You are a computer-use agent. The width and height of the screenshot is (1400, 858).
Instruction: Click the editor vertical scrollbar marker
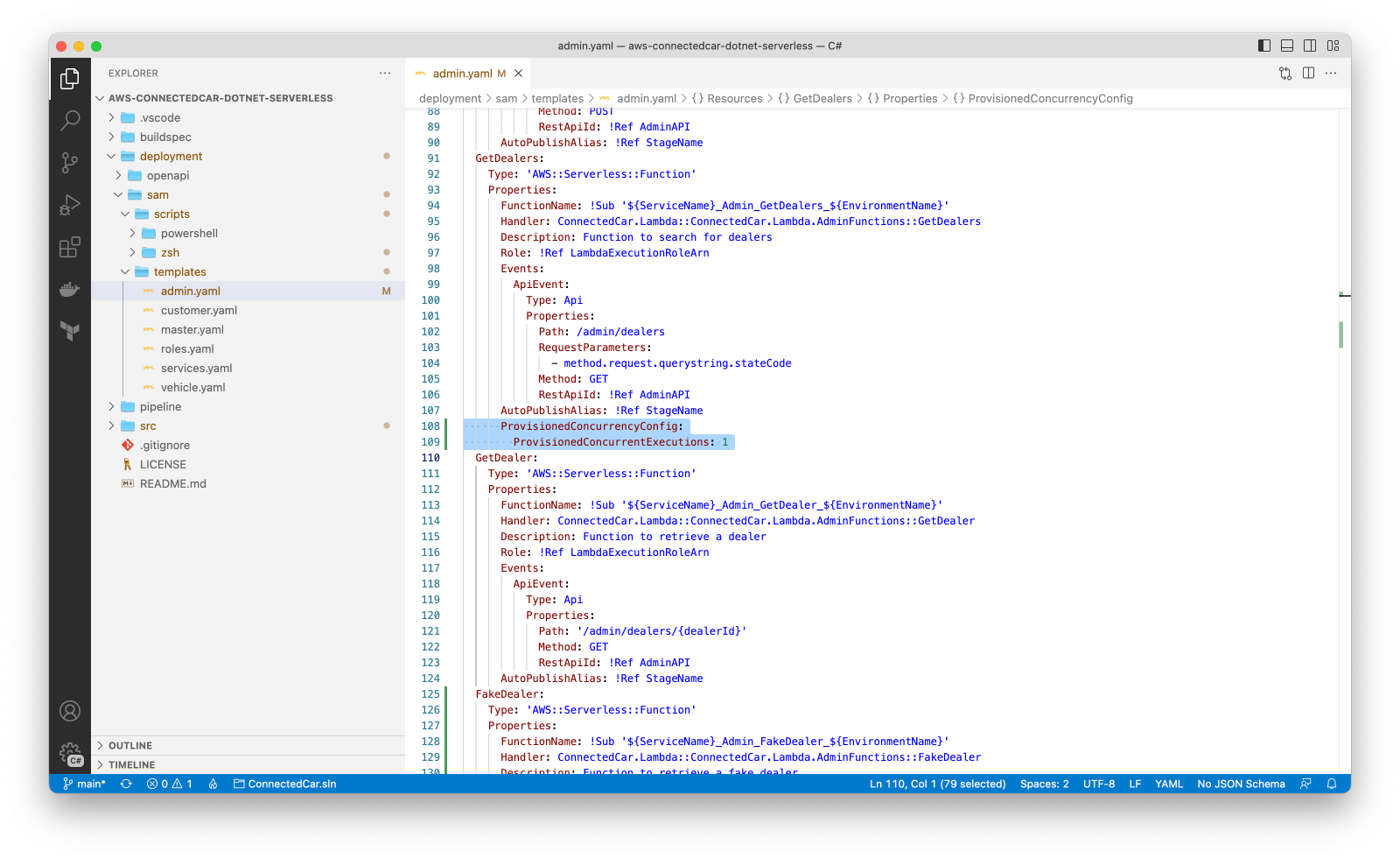coord(1340,334)
